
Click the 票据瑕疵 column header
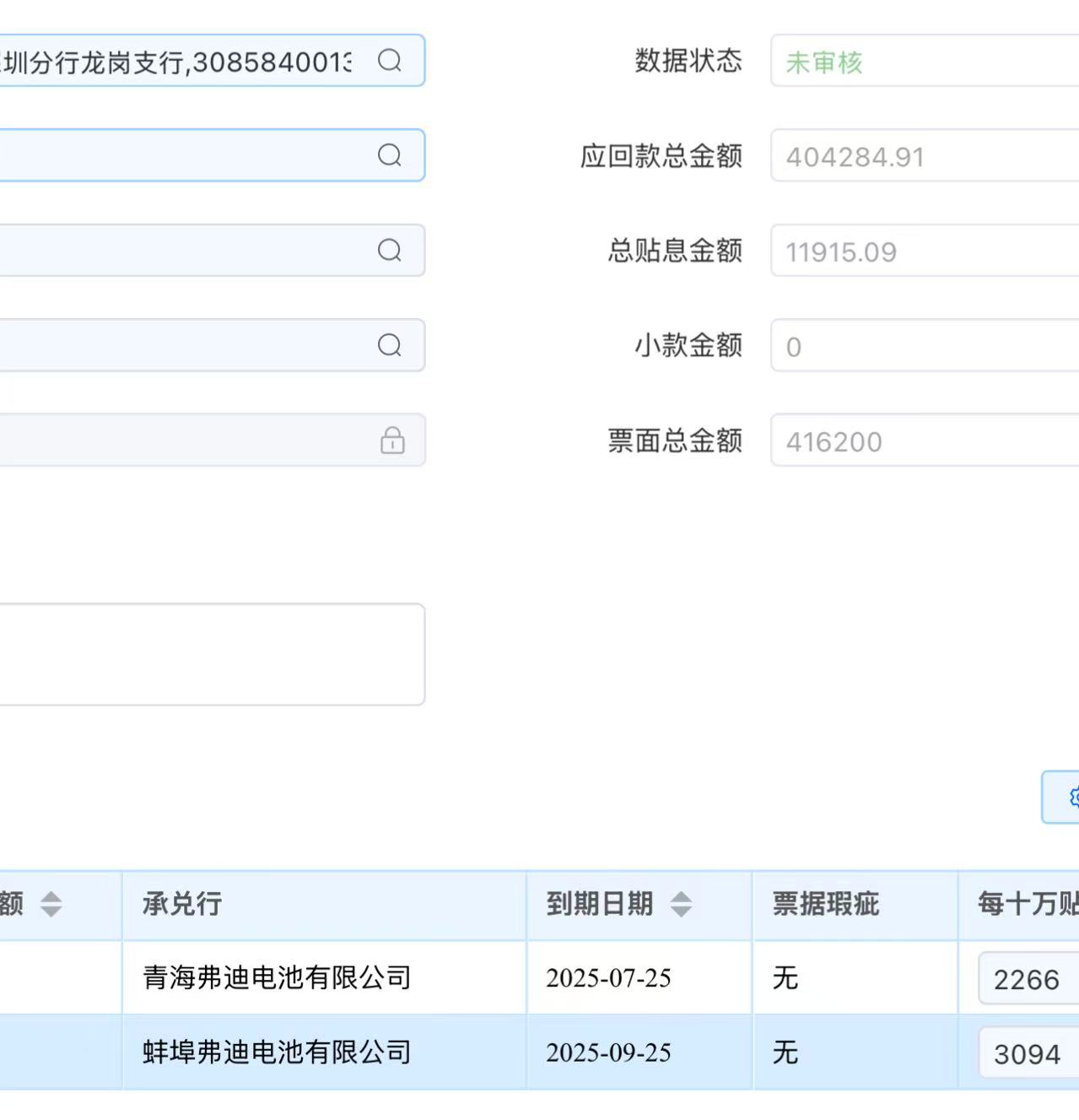(826, 905)
